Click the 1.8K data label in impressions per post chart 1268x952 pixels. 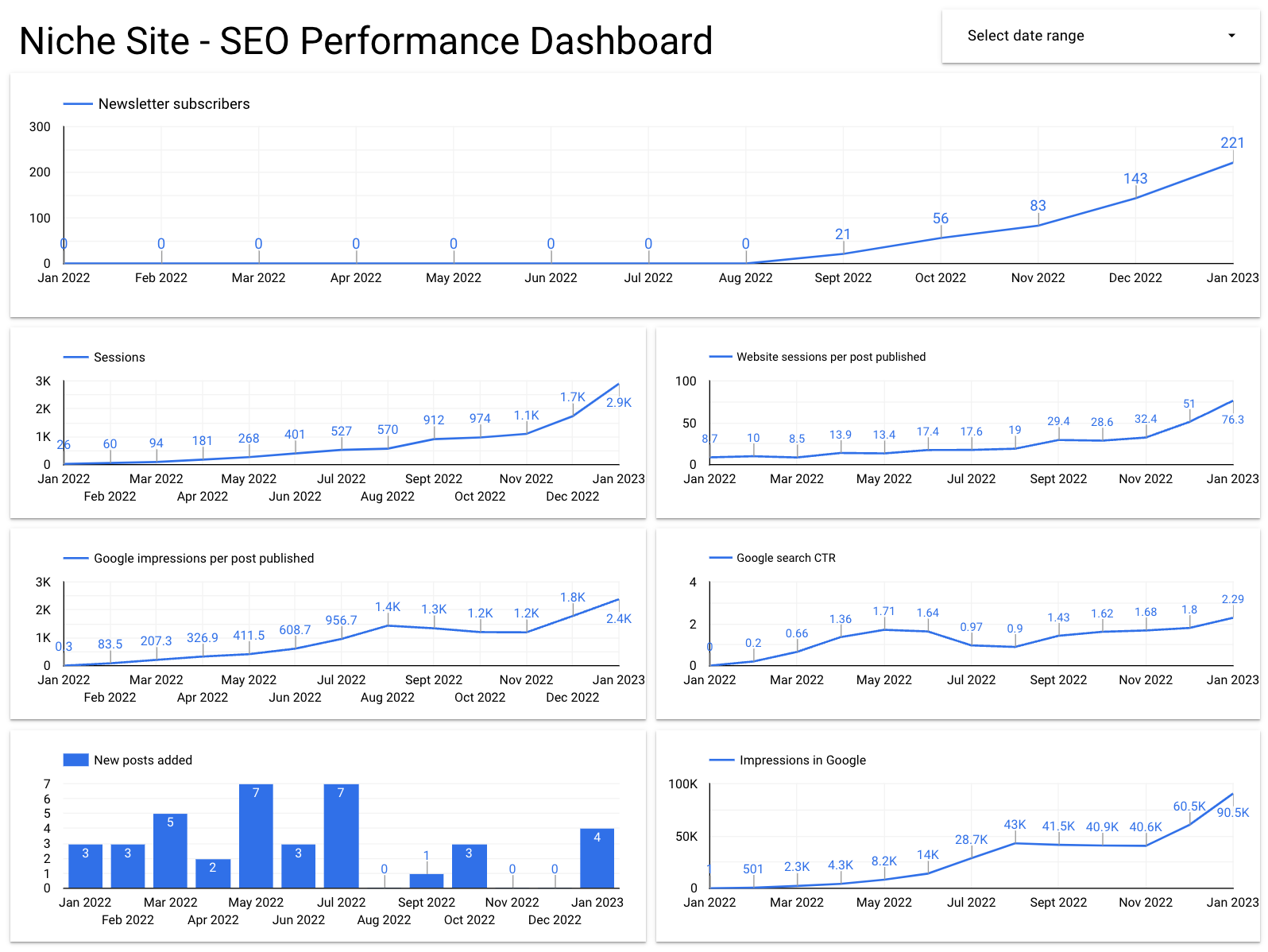[573, 598]
